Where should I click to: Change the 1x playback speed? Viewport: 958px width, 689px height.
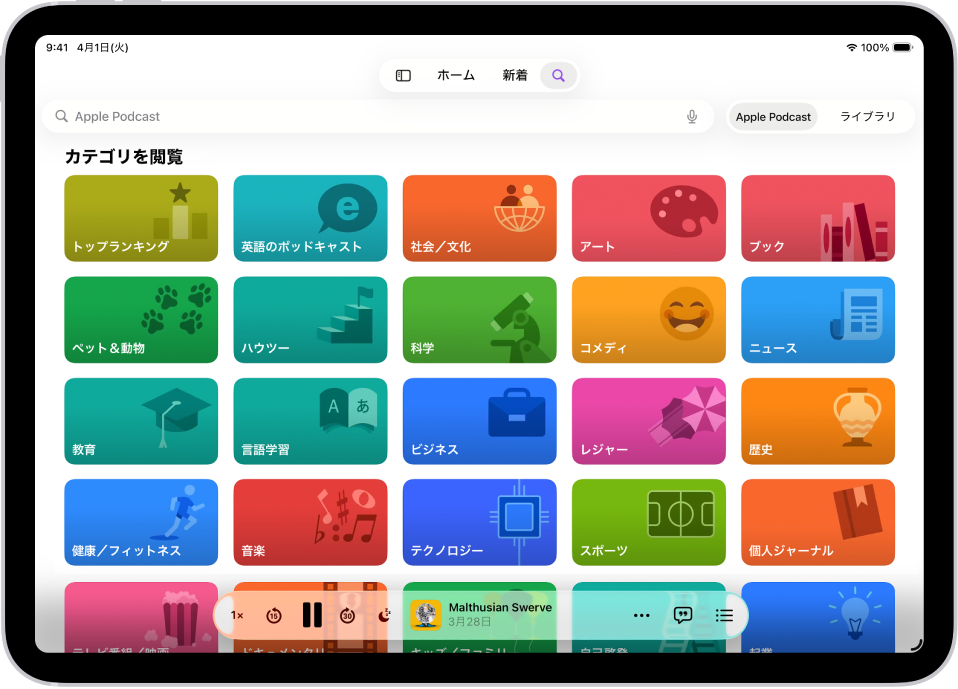(x=237, y=615)
